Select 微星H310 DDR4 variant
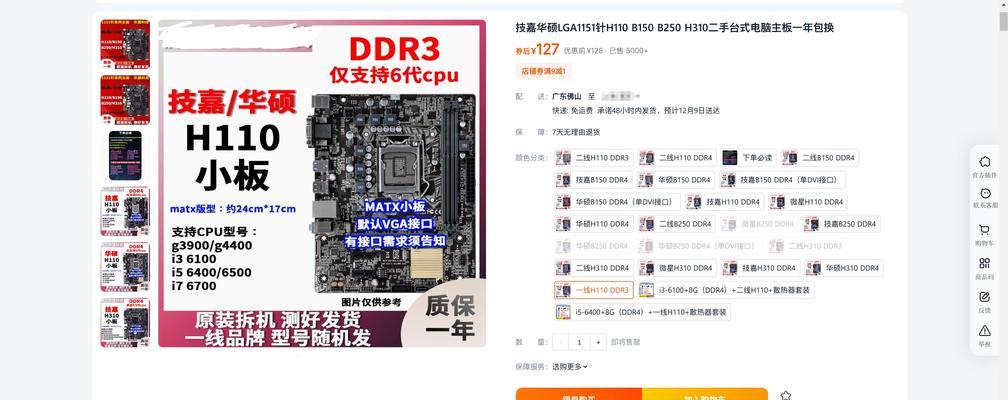 (678, 268)
